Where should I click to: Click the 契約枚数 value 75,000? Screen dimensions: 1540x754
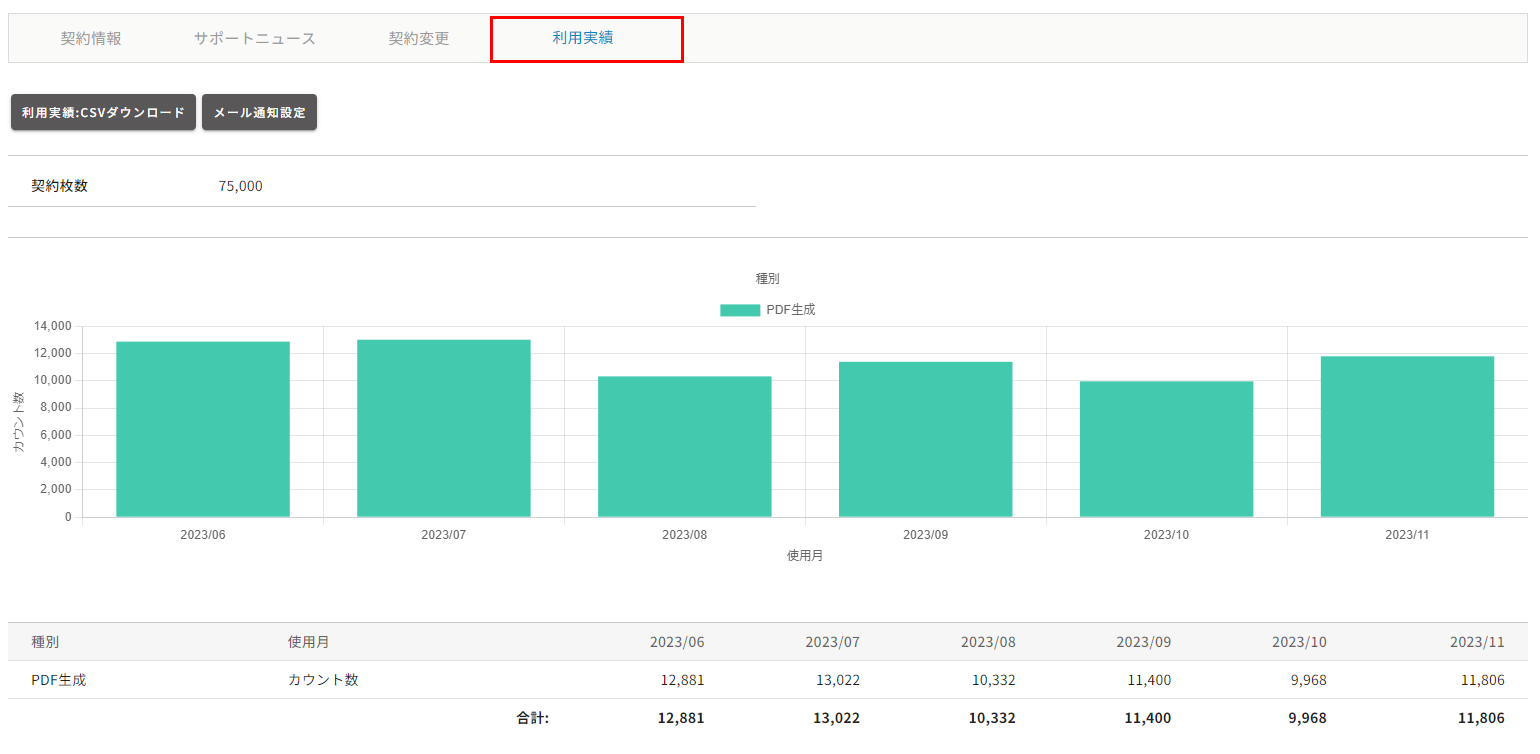point(240,186)
